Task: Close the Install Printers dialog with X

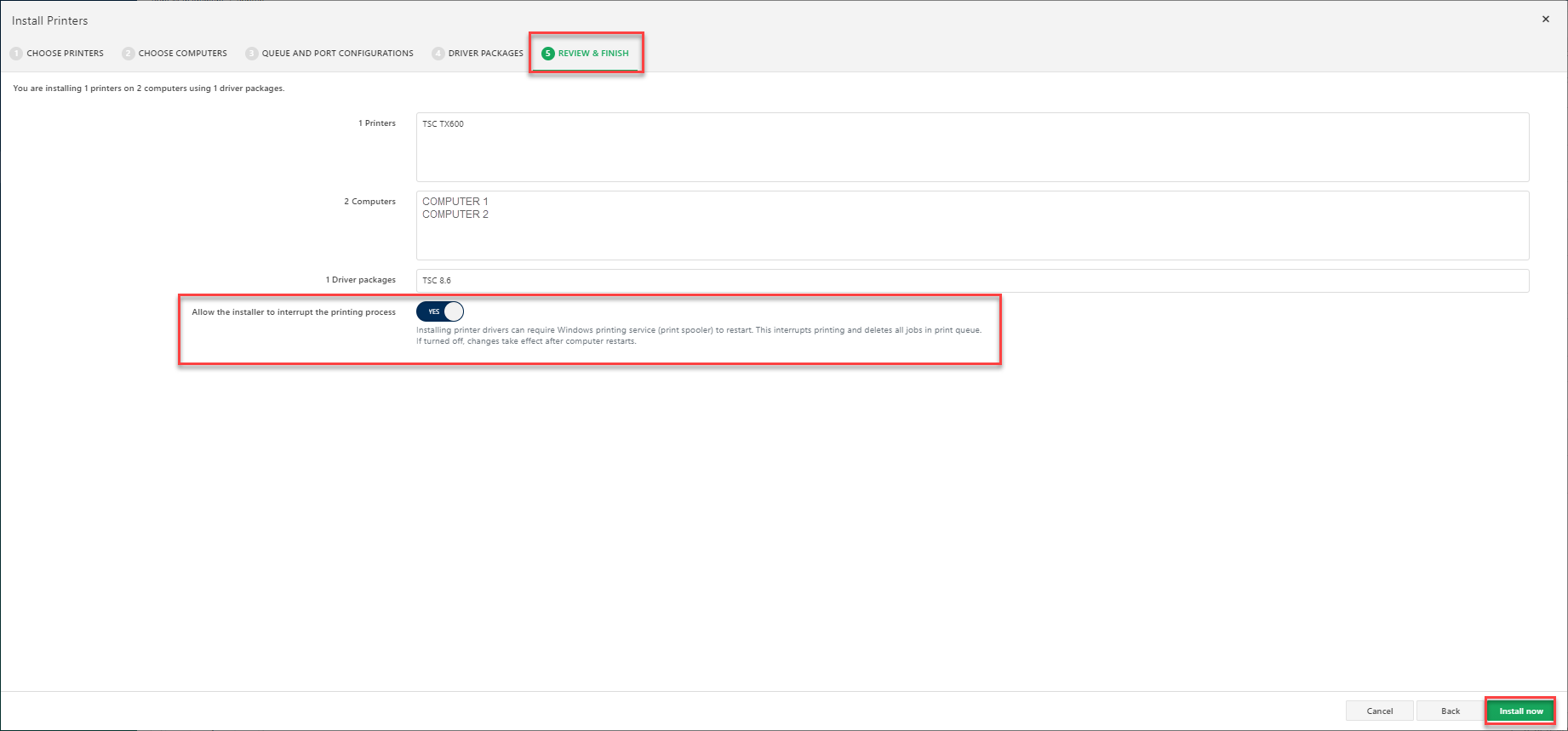Action: tap(1545, 20)
